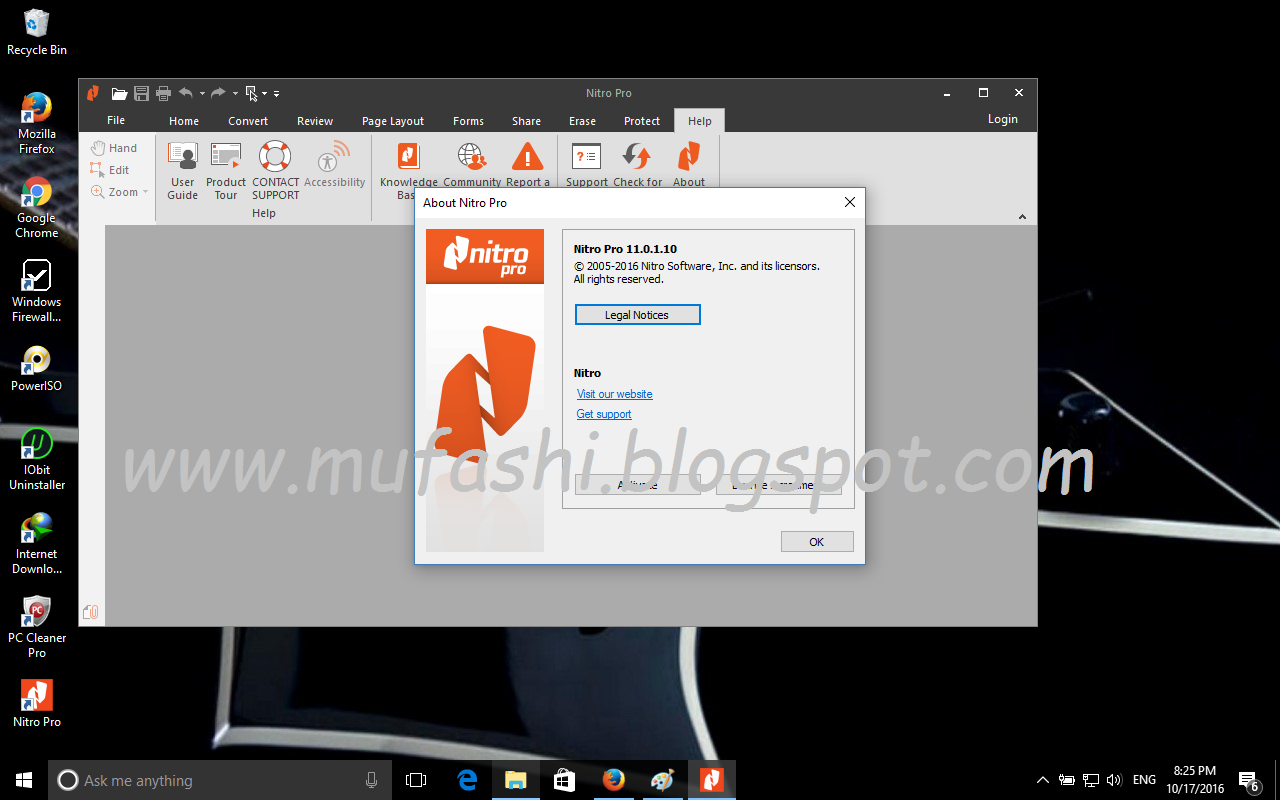Click the Accessibility icon
1280x800 pixels.
click(x=335, y=156)
